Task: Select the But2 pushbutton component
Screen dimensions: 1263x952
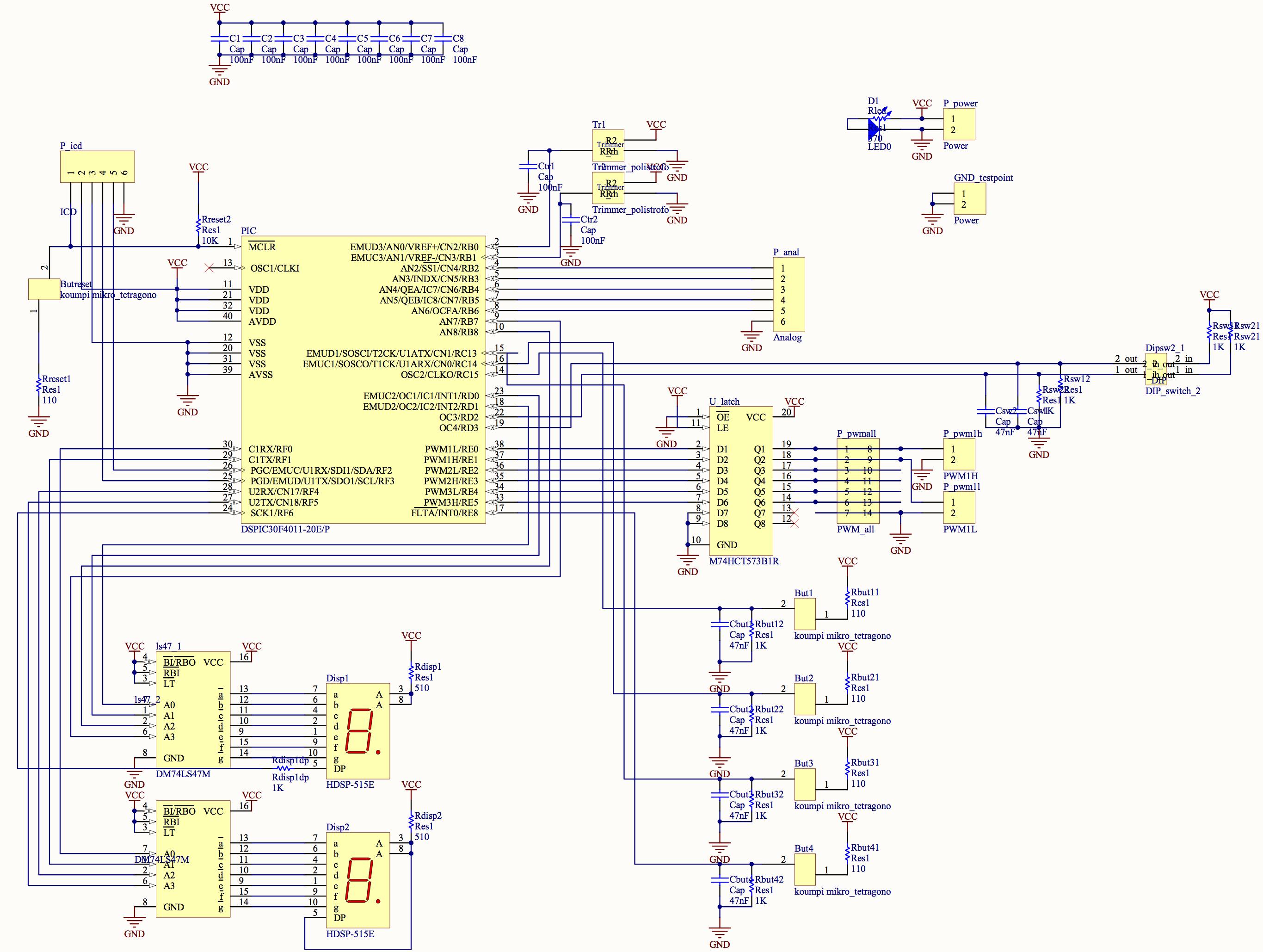Action: click(x=805, y=699)
